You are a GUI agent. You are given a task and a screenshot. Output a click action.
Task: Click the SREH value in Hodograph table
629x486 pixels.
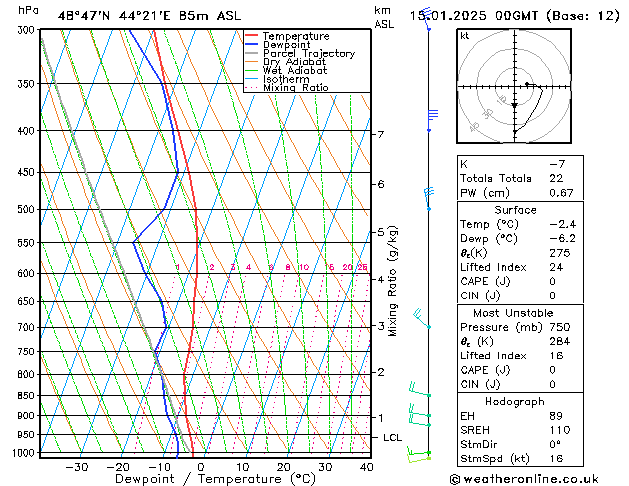tap(560, 430)
